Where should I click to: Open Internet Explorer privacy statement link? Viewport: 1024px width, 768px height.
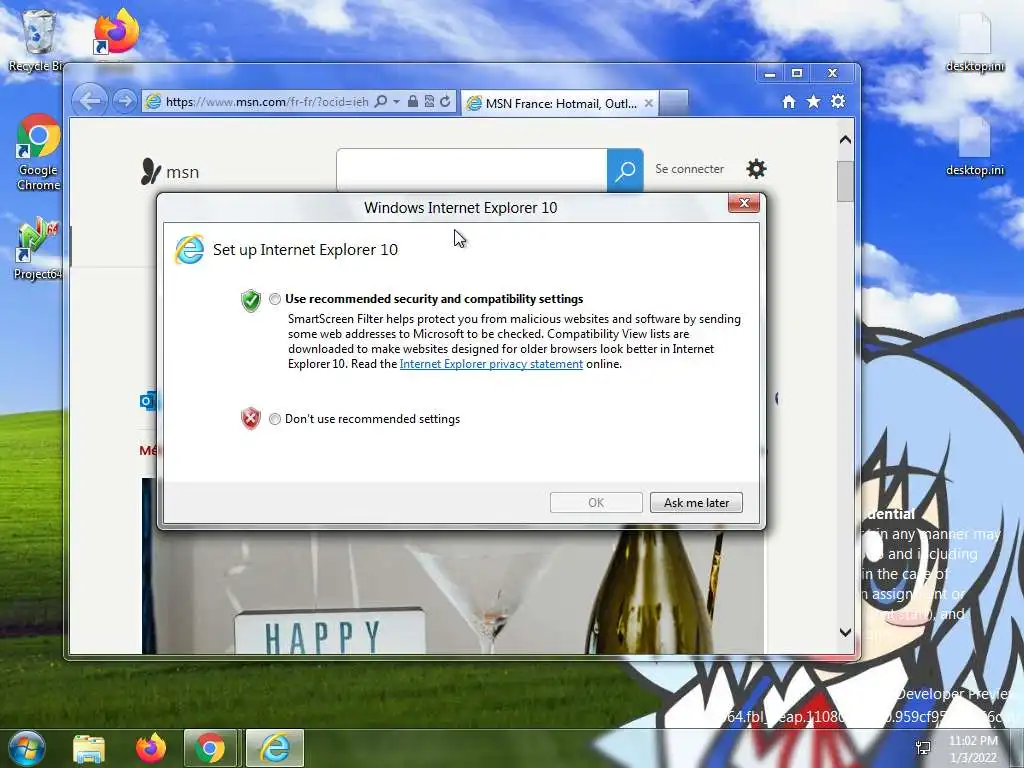point(491,364)
